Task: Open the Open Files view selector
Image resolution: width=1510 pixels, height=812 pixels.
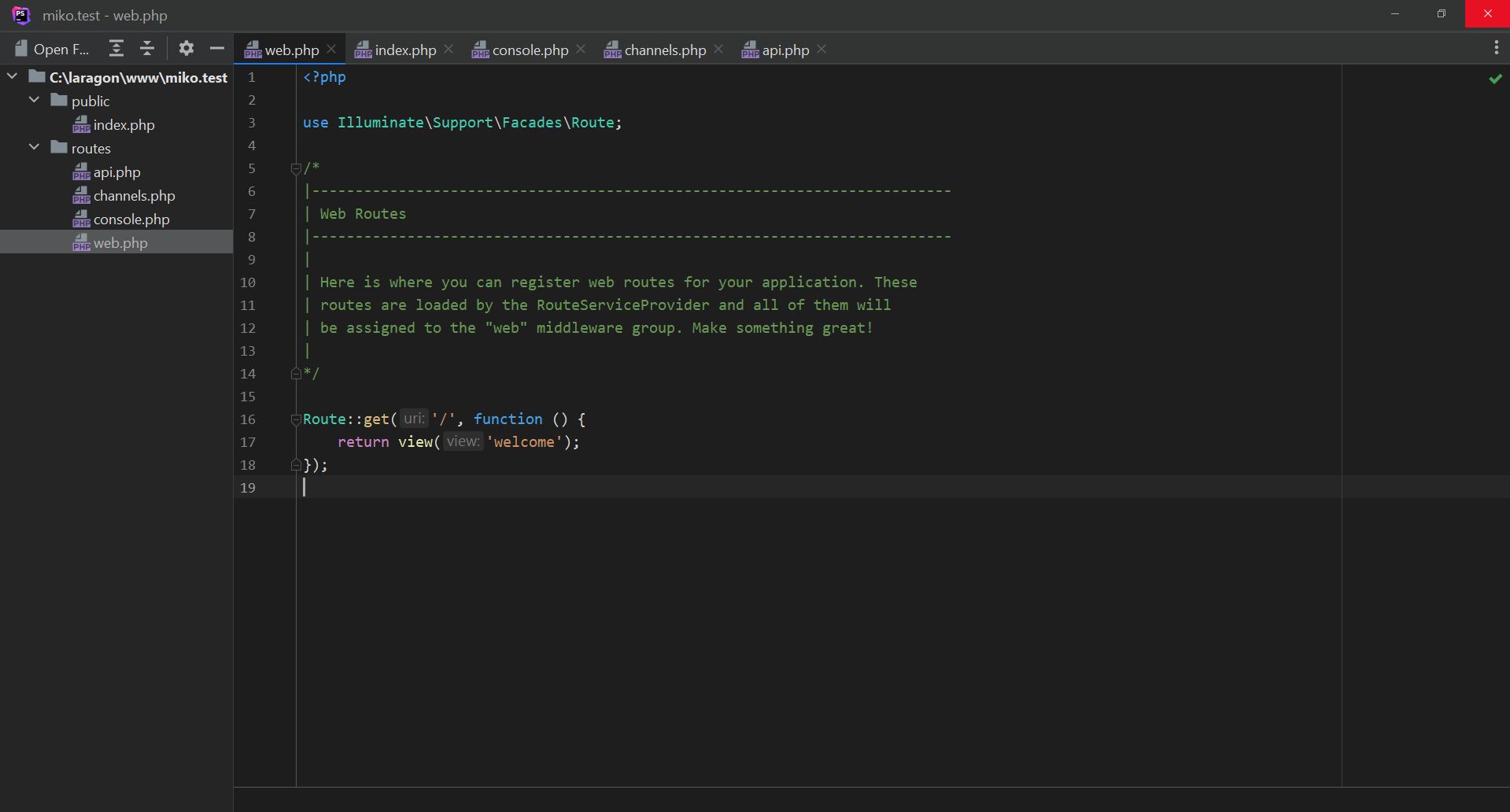Action: pos(52,49)
